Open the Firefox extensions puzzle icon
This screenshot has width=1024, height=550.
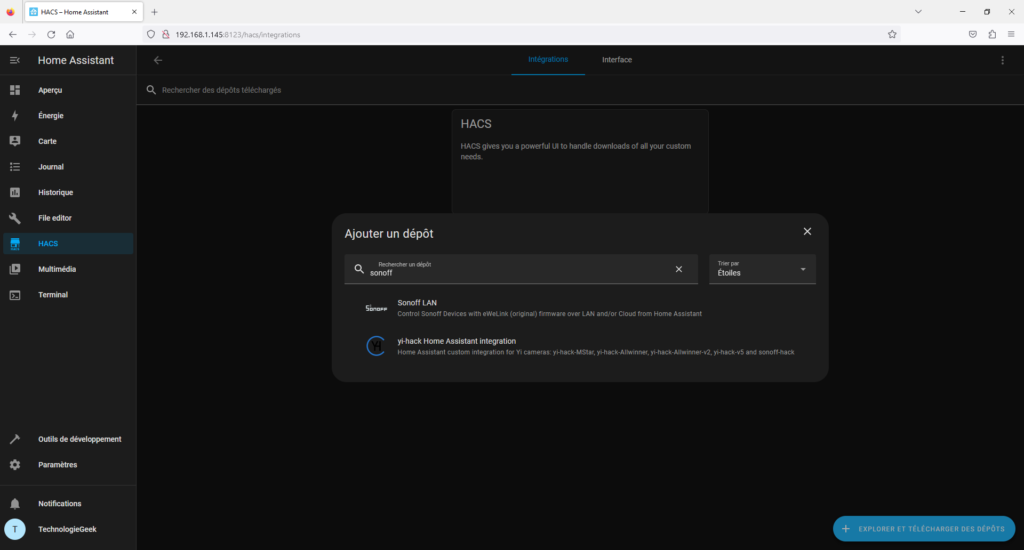click(x=992, y=35)
